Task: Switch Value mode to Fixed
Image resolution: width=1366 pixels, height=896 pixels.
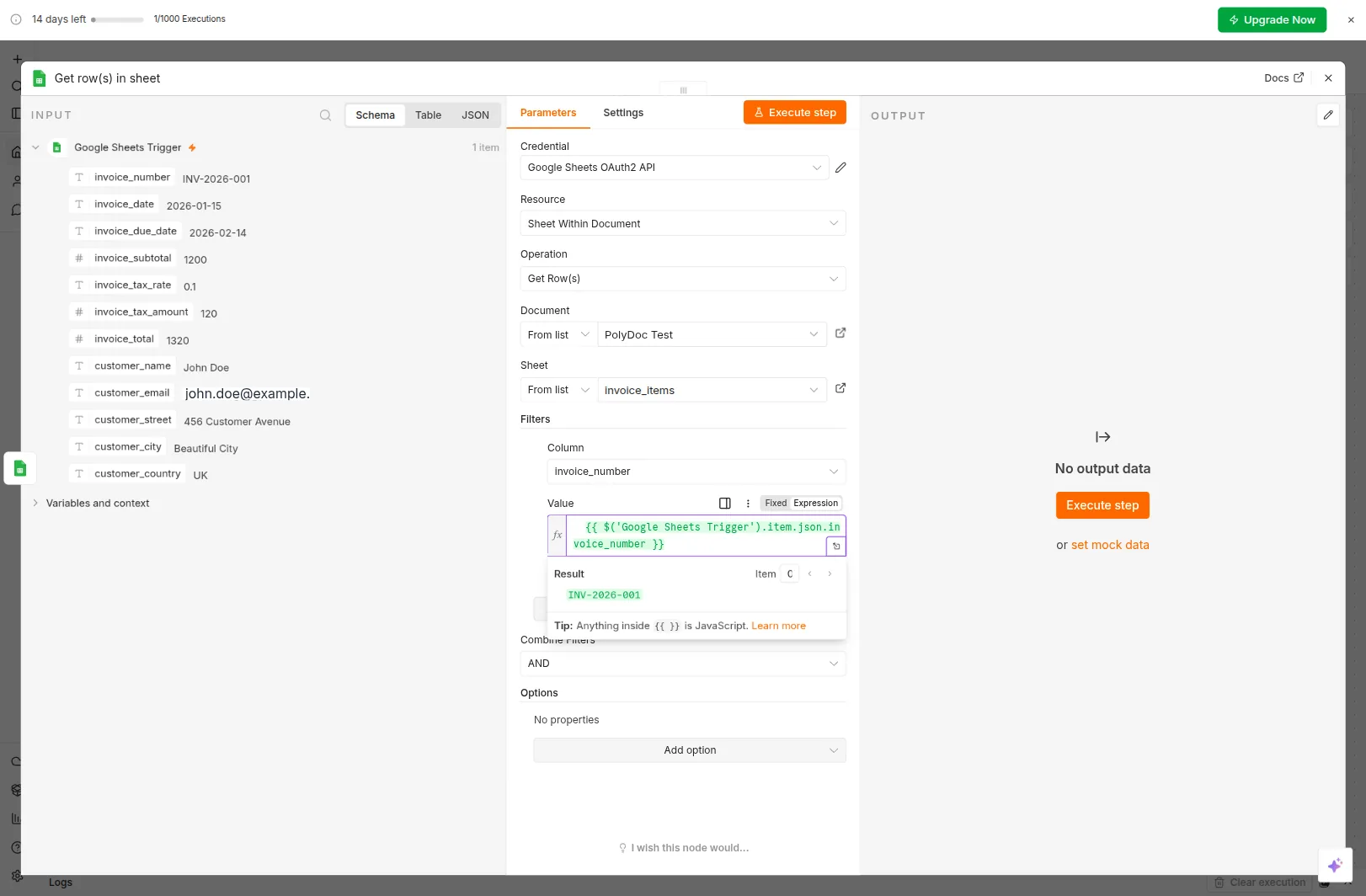Action: point(776,504)
